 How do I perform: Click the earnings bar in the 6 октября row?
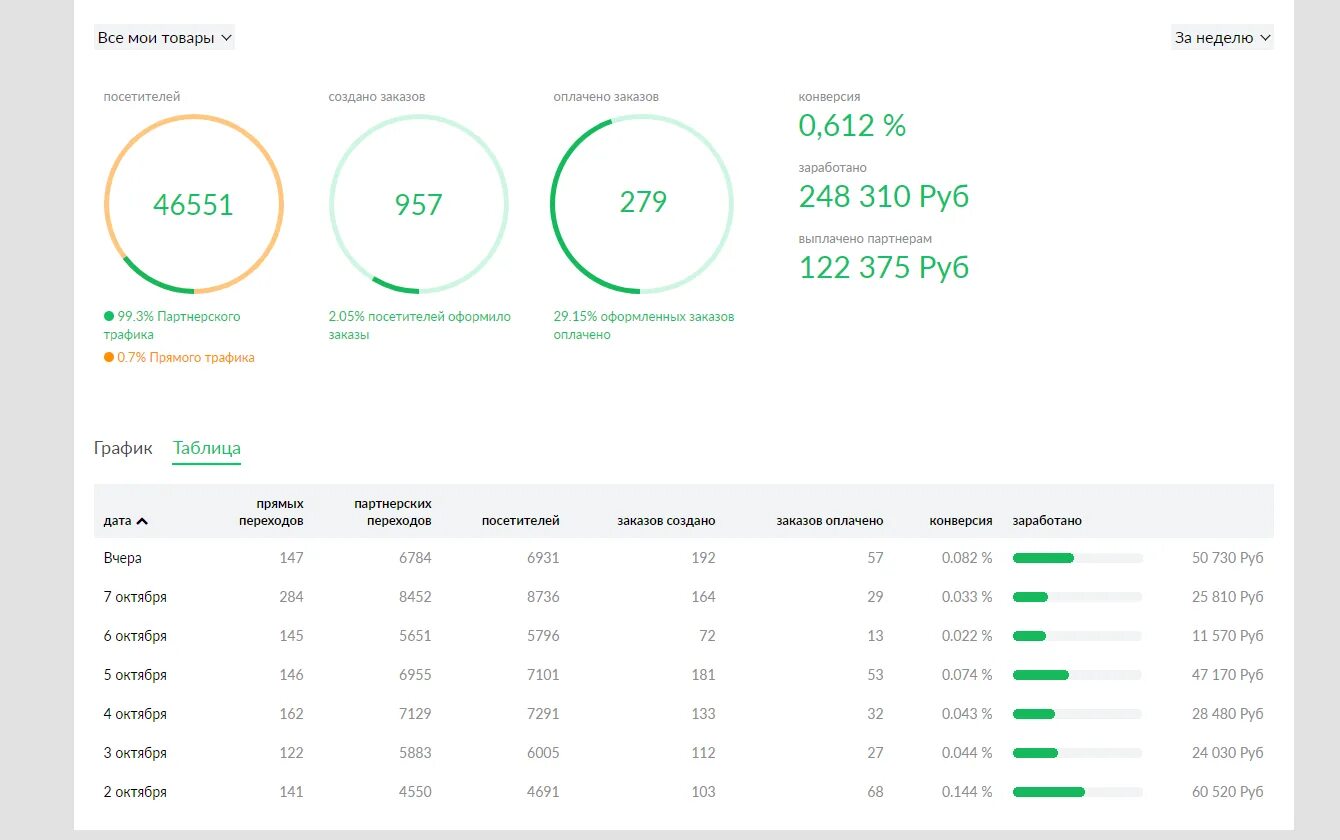1077,636
